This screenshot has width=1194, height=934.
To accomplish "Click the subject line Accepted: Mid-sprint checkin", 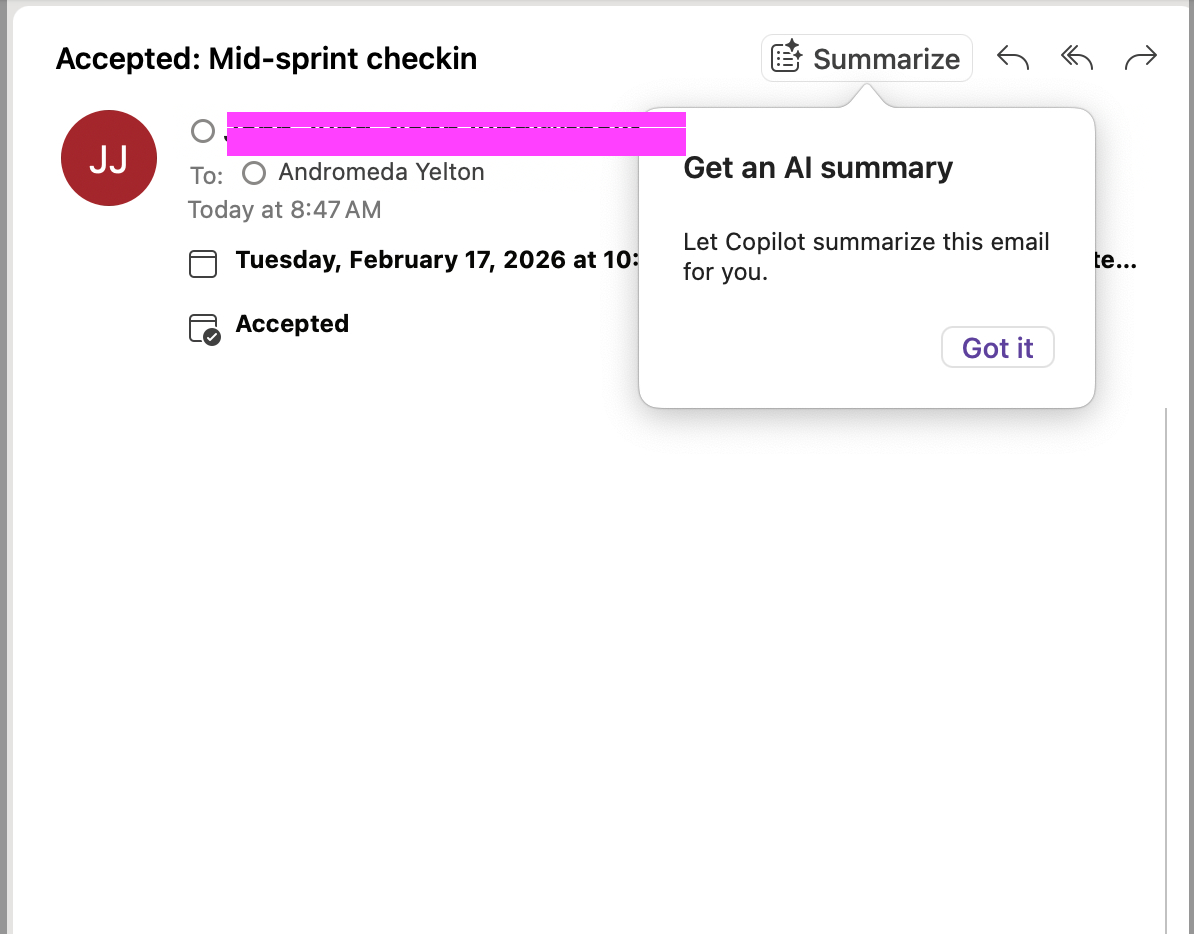I will (x=266, y=59).
